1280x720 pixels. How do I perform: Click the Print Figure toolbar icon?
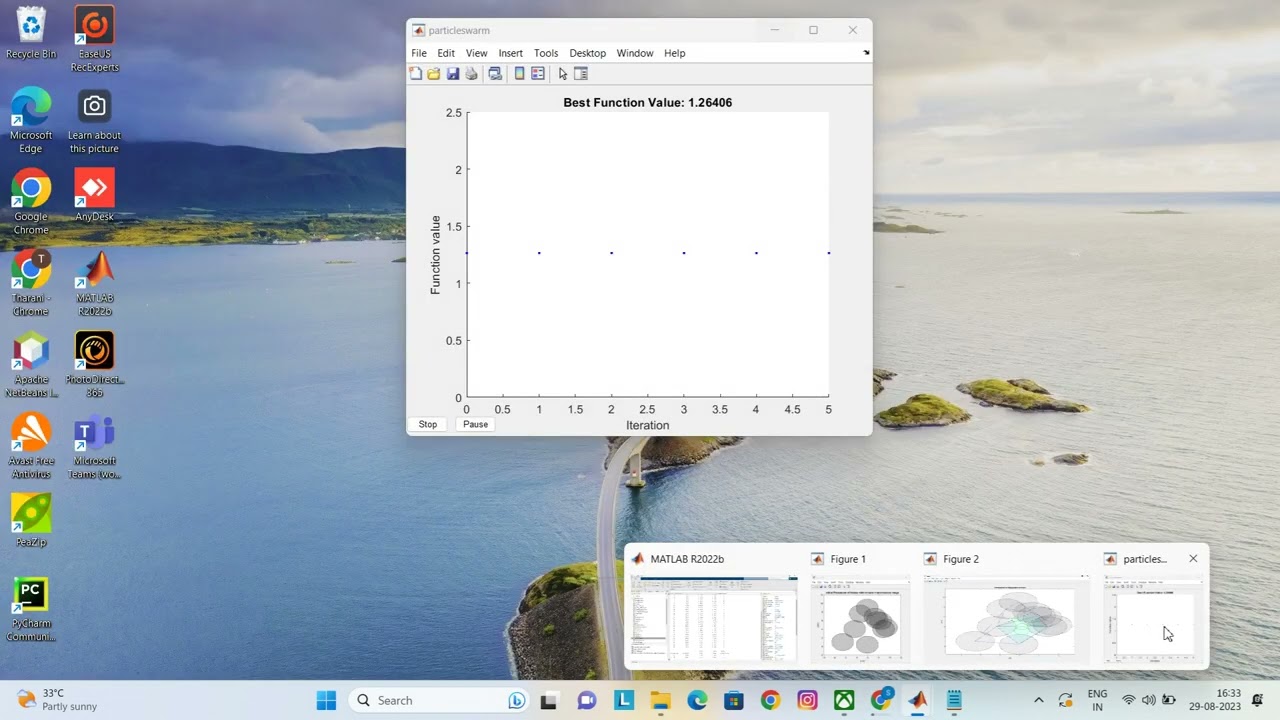click(x=471, y=74)
